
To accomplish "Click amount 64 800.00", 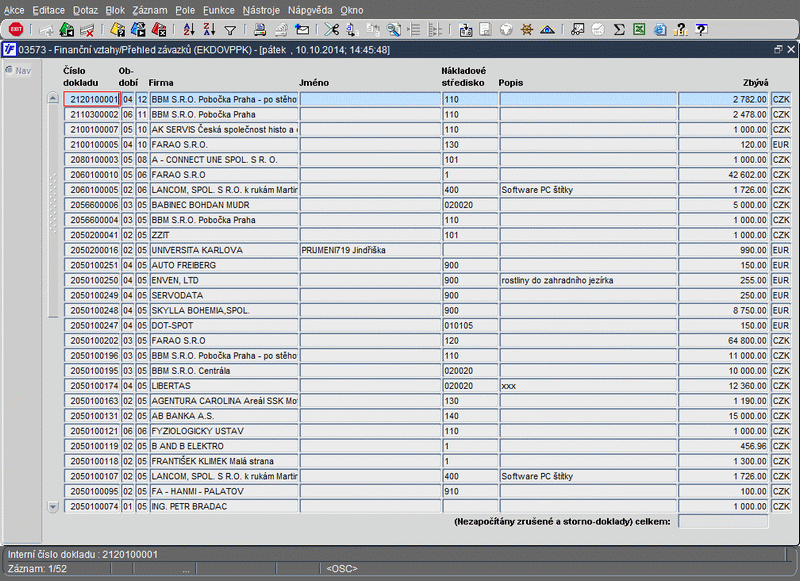I will pos(723,340).
